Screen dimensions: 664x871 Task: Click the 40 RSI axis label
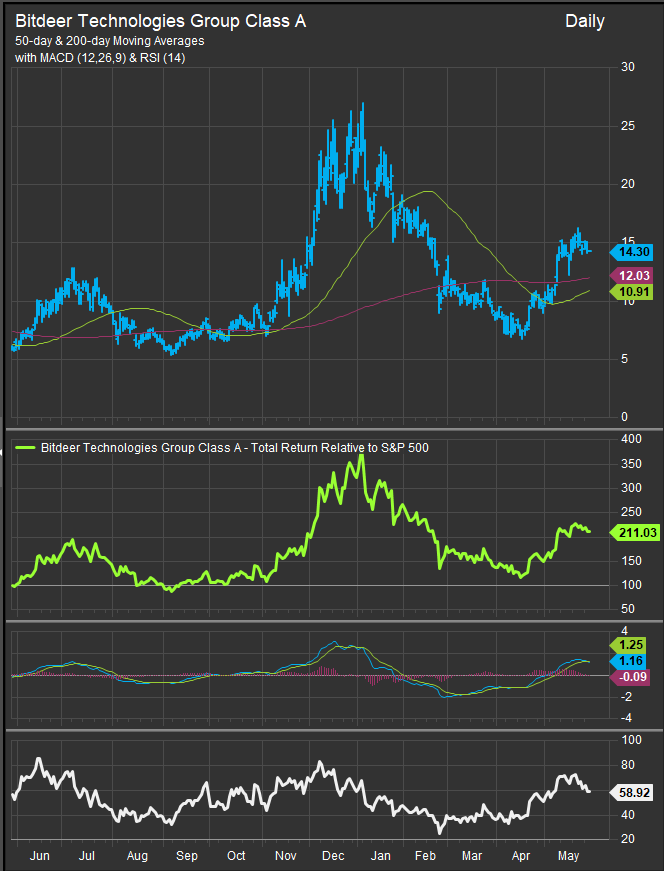coord(628,815)
